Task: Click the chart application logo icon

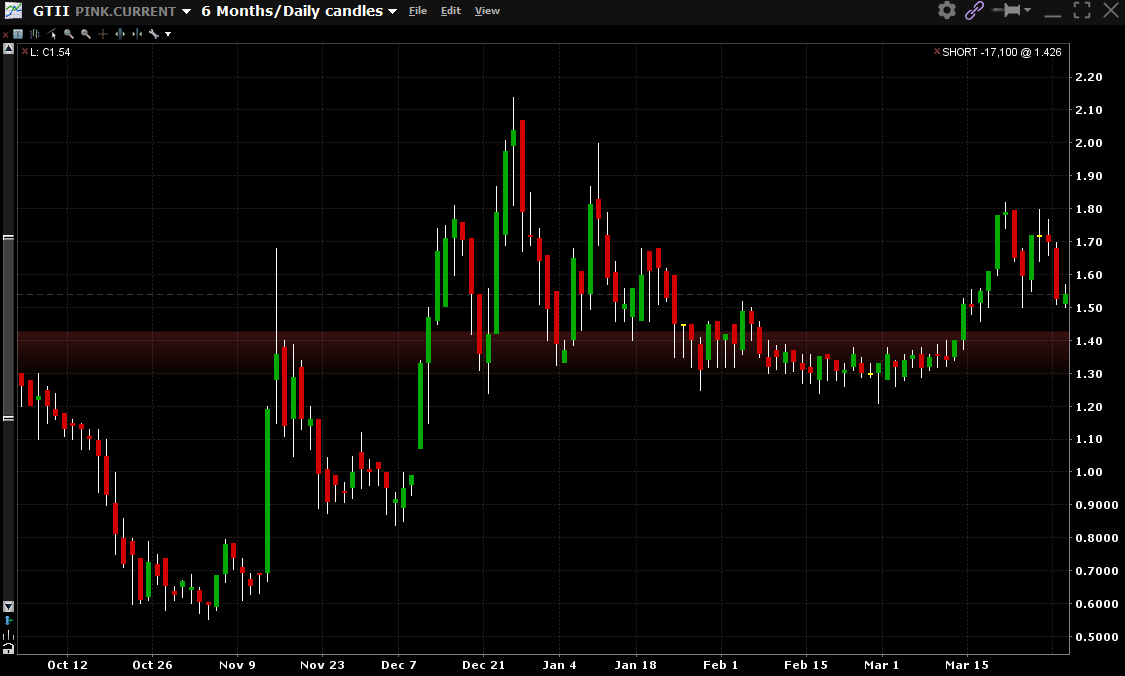Action: 14,10
